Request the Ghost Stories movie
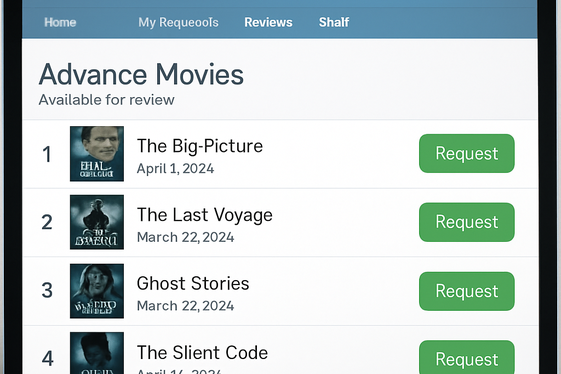This screenshot has width=561, height=374. tap(467, 291)
